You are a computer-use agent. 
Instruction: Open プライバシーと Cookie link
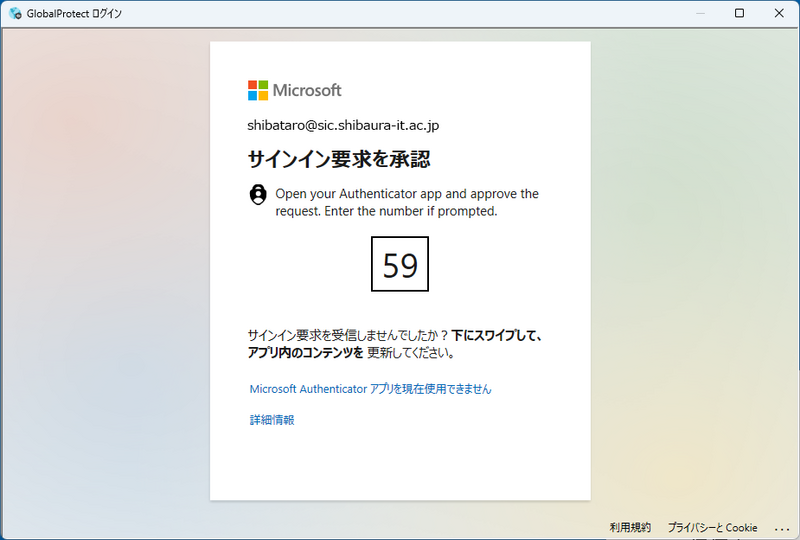[x=713, y=527]
